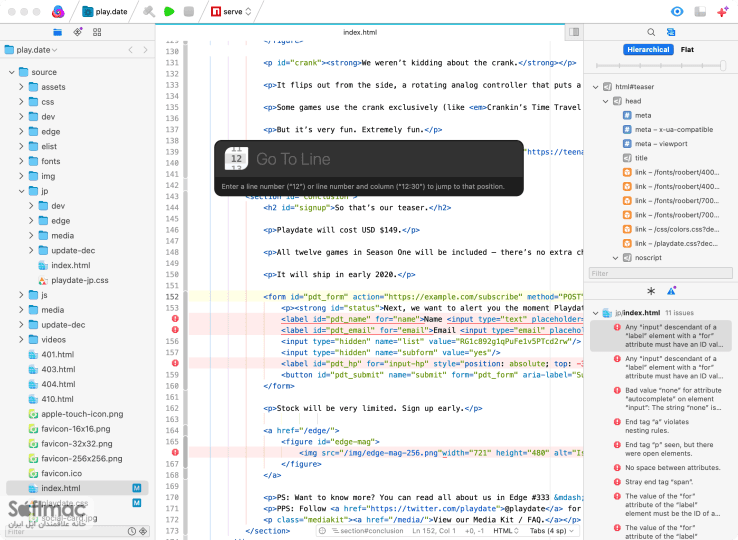The height and width of the screenshot is (540, 738).
Task: Switch symbols view to Flat
Action: [687, 49]
